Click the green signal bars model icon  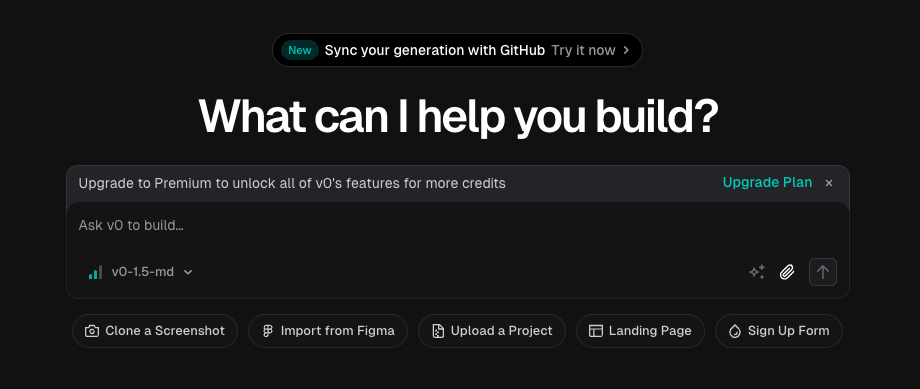pos(95,272)
